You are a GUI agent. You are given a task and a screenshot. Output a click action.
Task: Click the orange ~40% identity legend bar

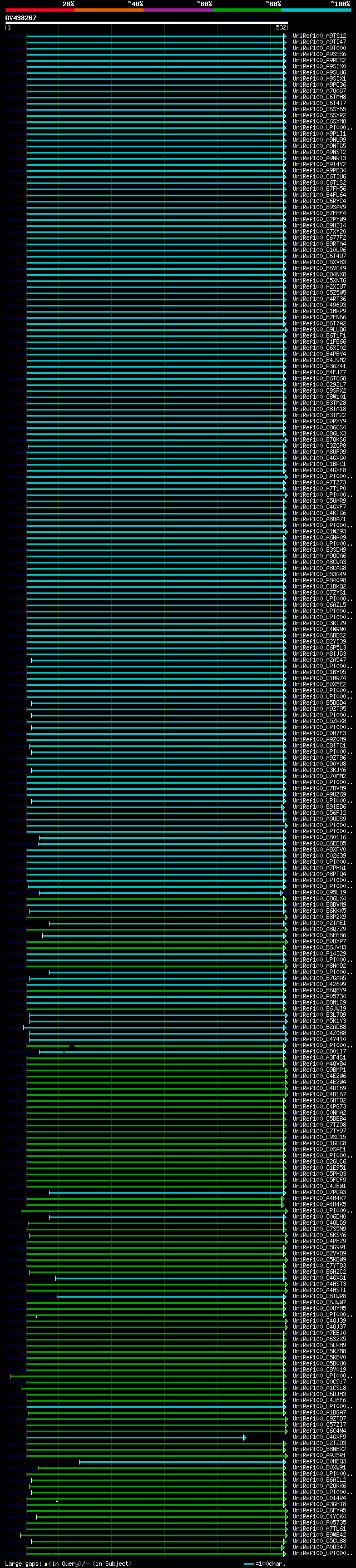click(x=109, y=11)
